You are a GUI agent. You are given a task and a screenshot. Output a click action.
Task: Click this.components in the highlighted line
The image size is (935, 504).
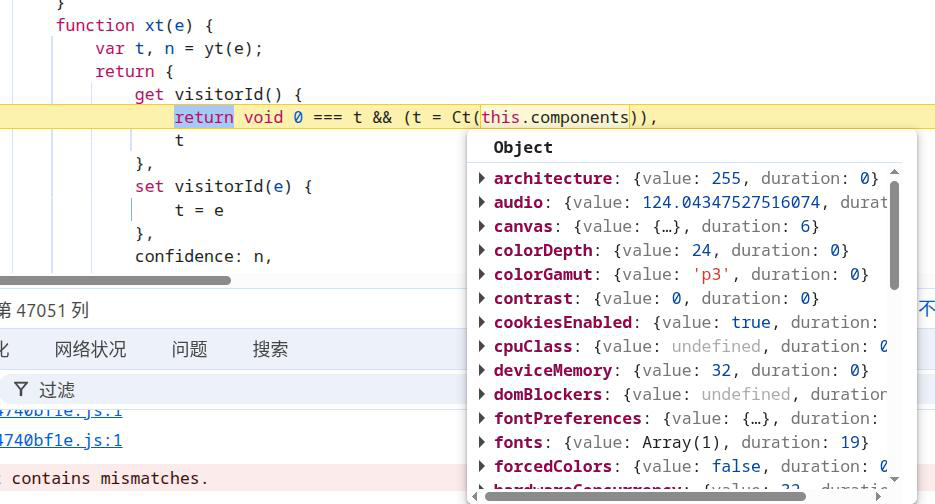555,117
